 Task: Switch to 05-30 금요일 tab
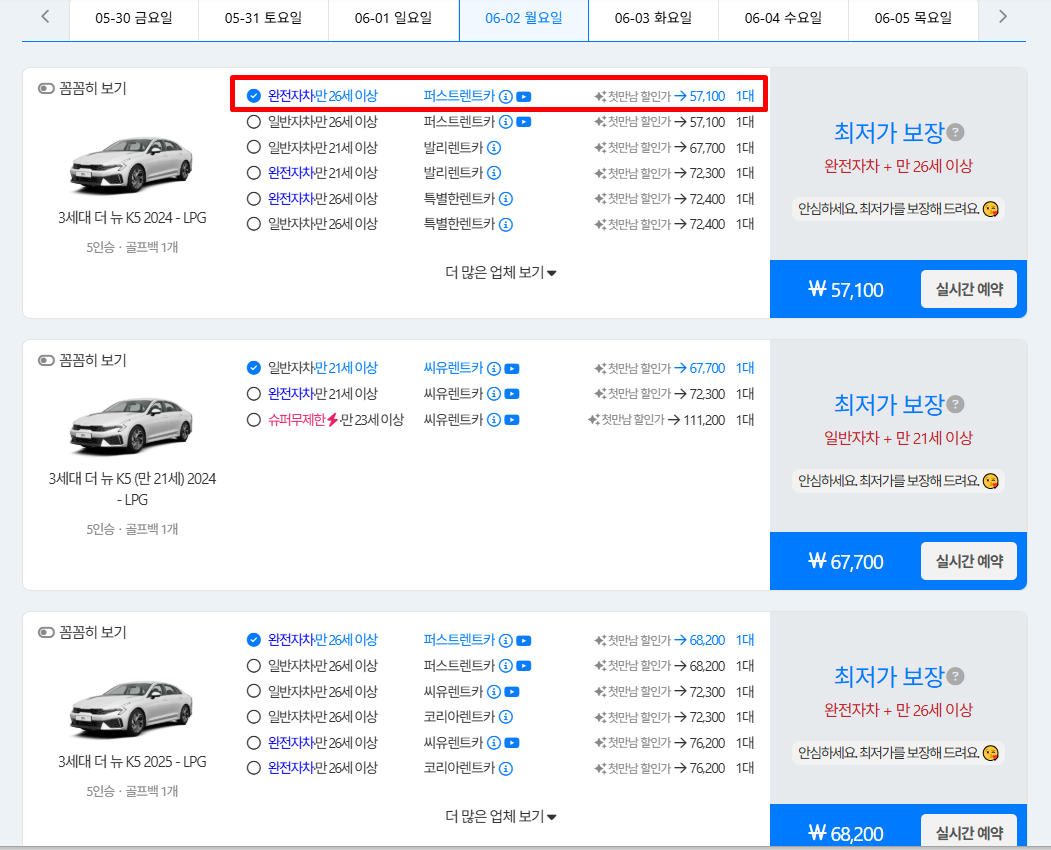(x=134, y=19)
